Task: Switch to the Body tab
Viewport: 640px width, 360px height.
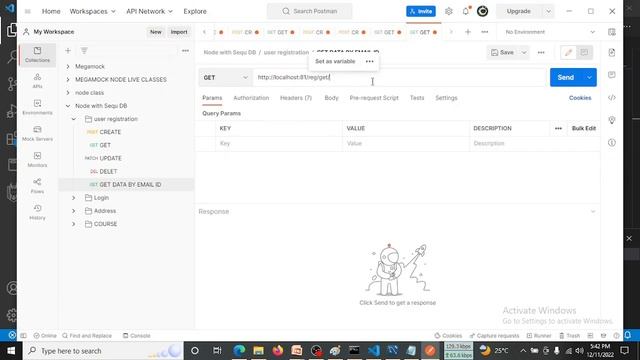Action: point(331,98)
